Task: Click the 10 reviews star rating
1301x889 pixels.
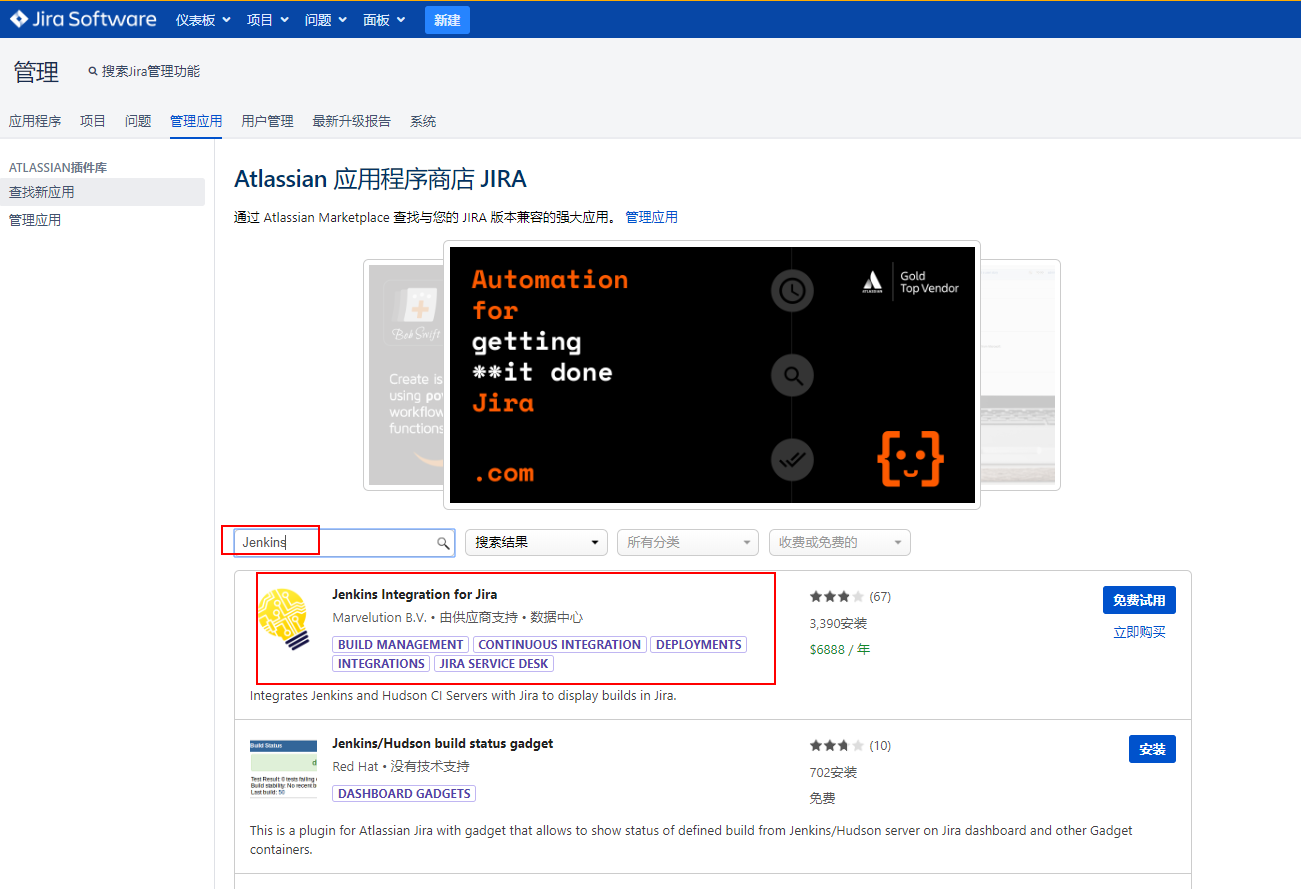Action: click(850, 746)
